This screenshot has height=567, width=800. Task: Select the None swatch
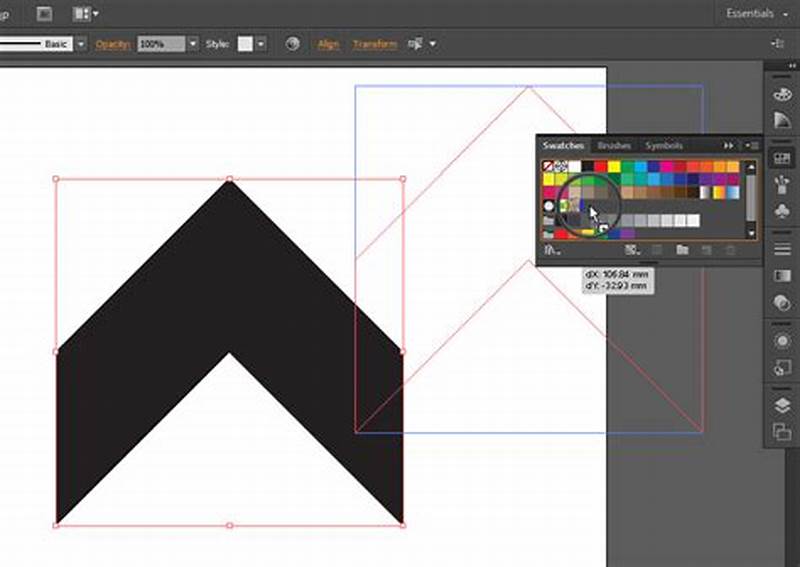(x=548, y=166)
